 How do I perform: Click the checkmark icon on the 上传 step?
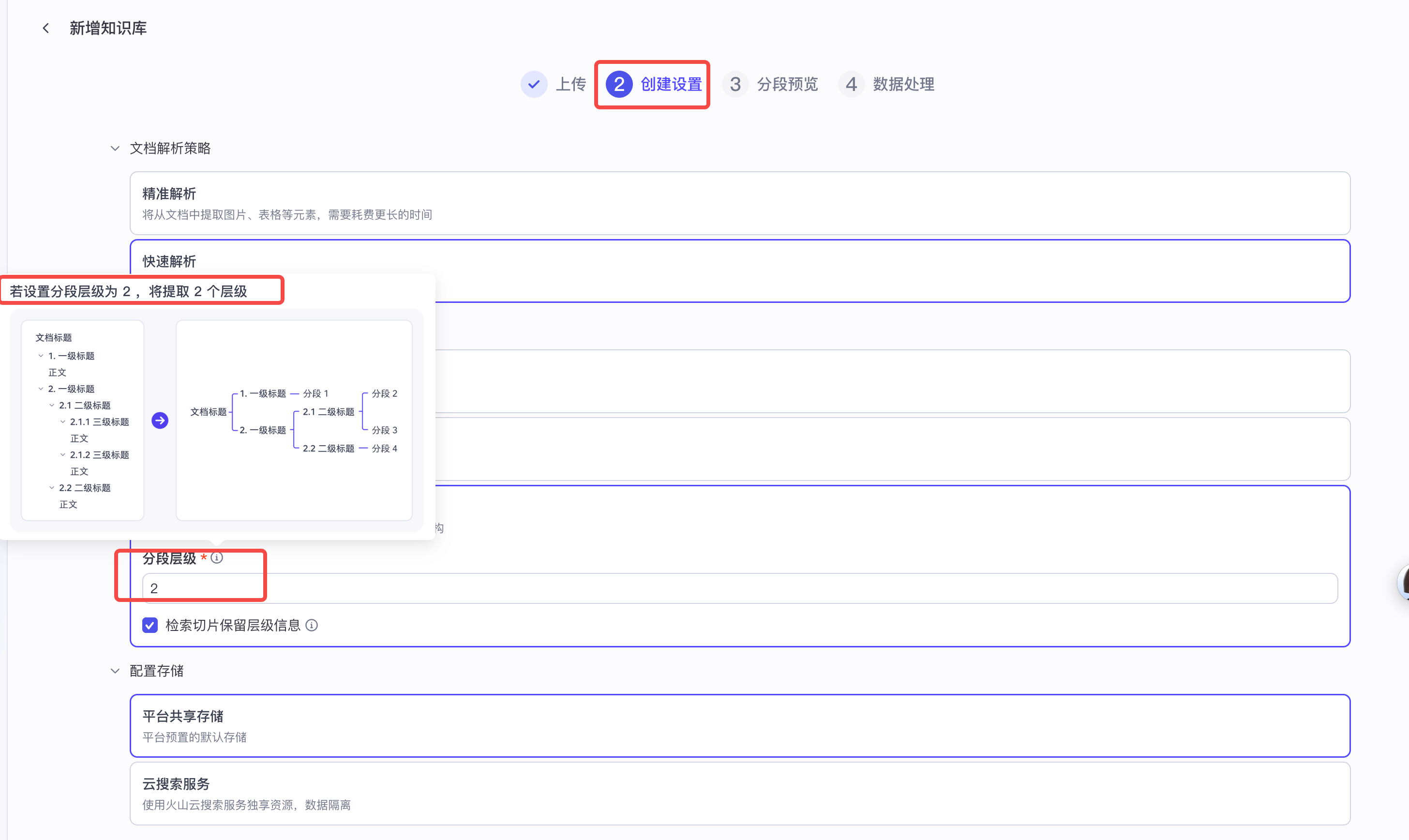coord(534,84)
